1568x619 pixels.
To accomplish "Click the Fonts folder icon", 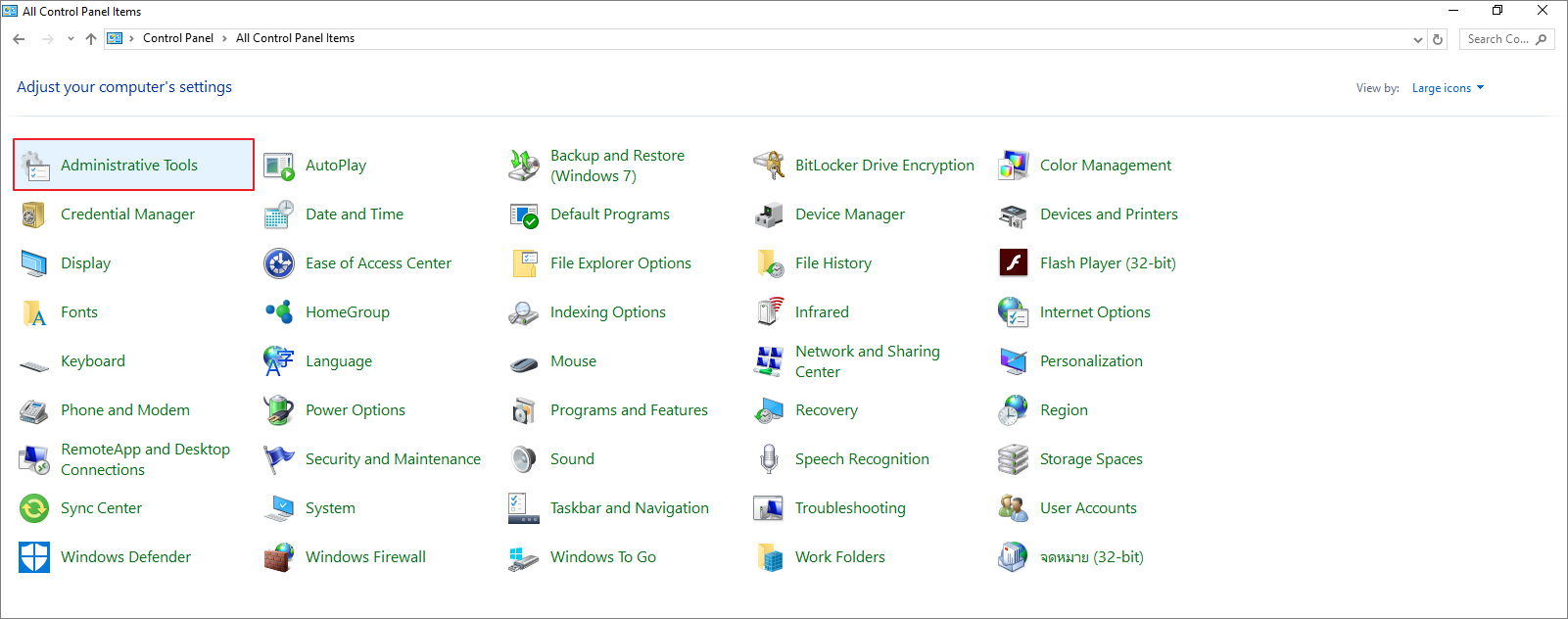I will [x=34, y=312].
